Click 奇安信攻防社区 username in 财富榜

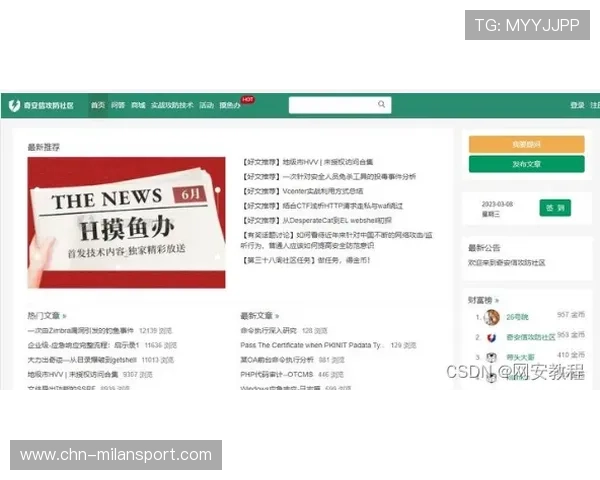[531, 337]
